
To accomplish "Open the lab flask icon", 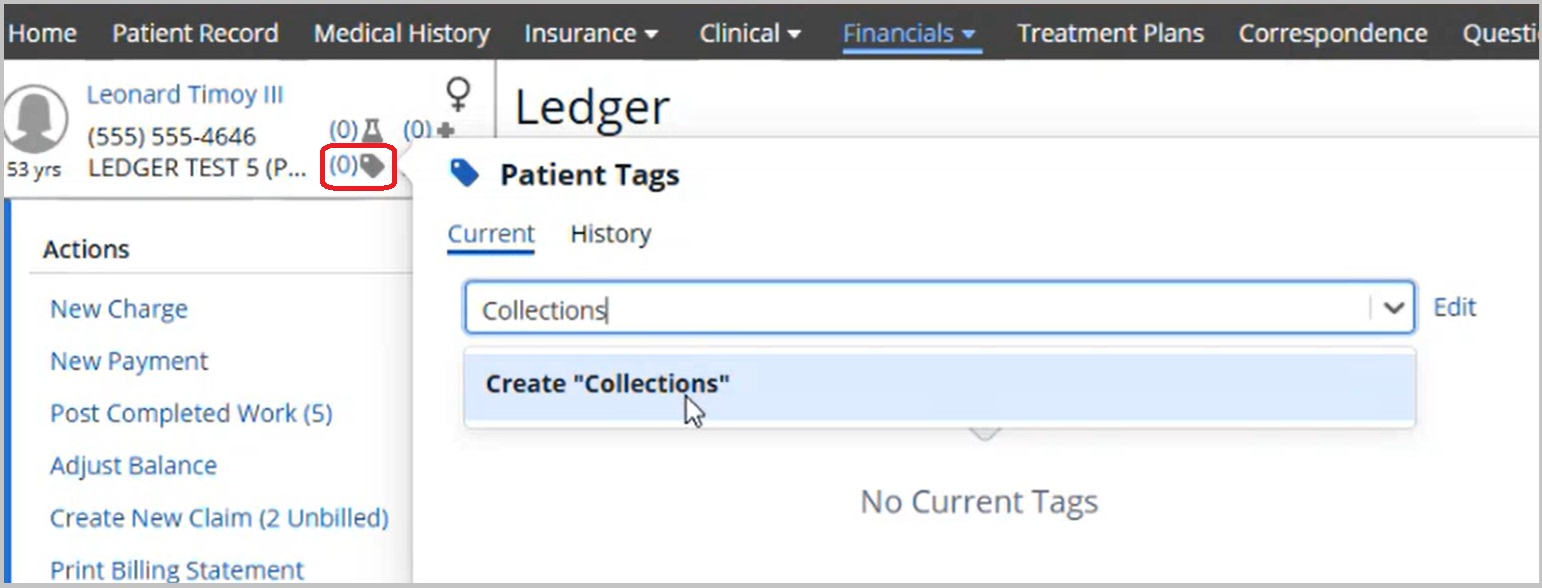I will (372, 129).
